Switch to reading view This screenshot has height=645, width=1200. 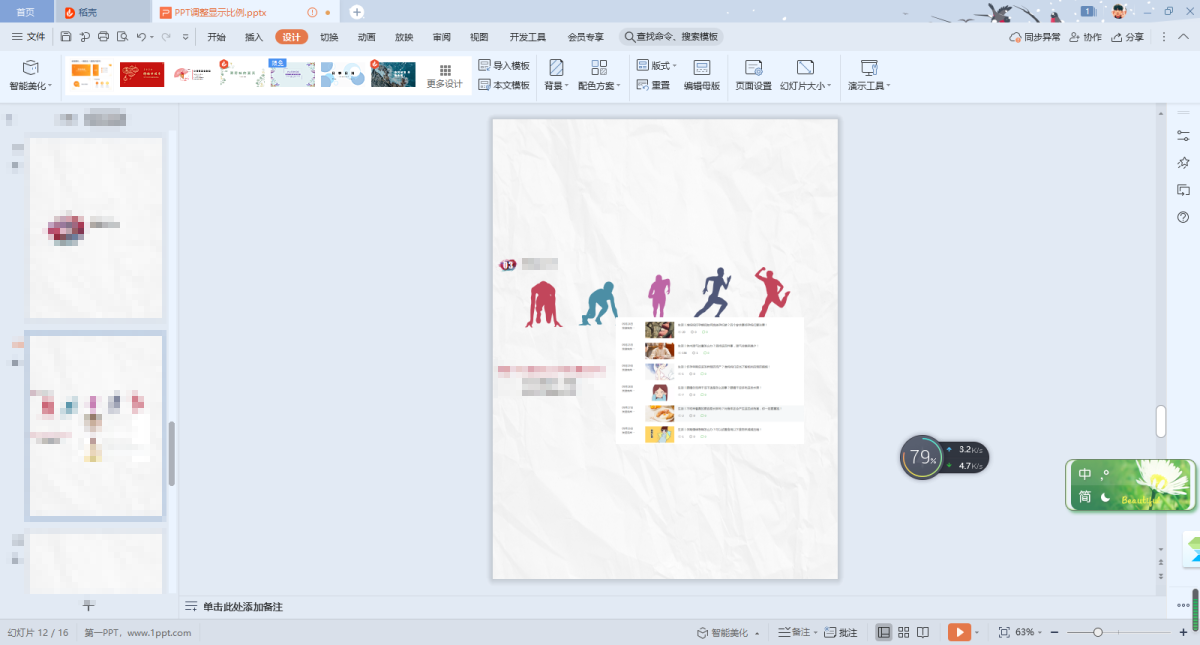click(x=923, y=632)
